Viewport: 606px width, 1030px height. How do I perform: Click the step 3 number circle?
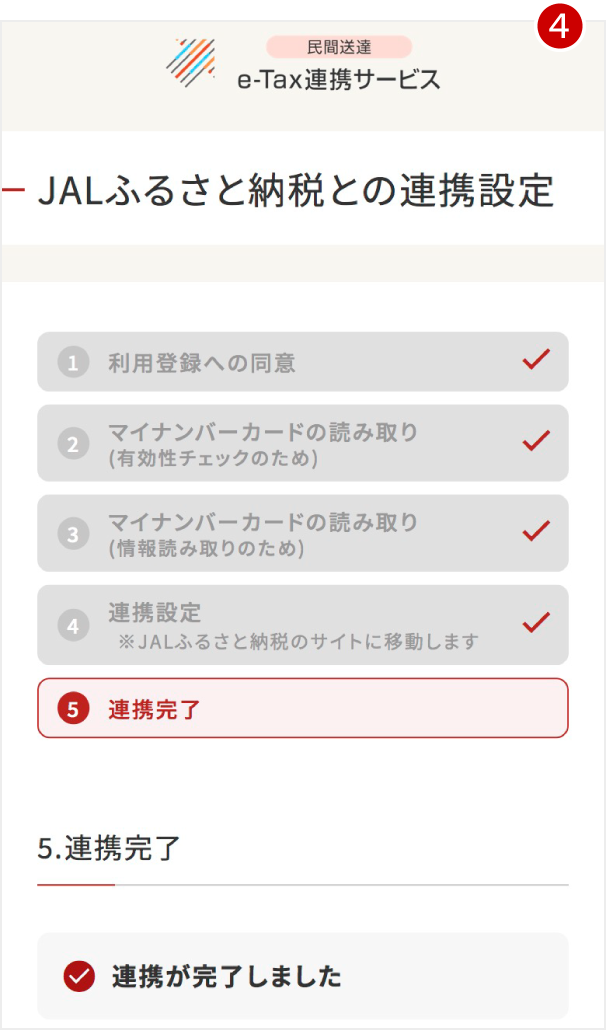click(x=73, y=534)
